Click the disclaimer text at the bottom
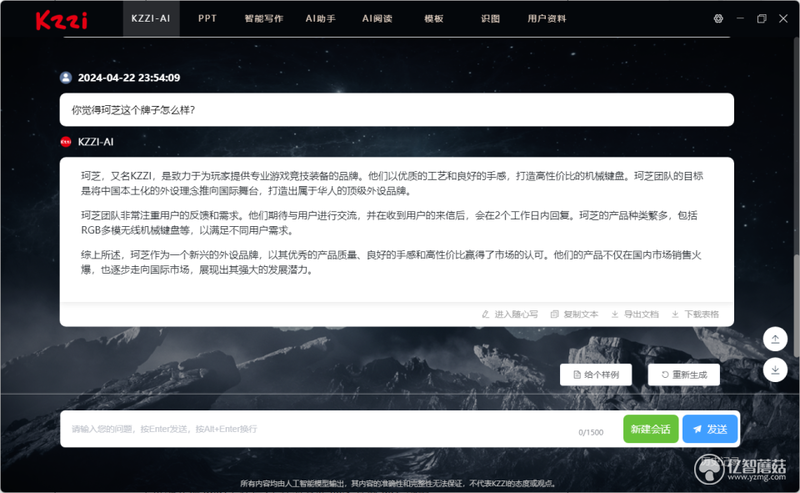 pos(398,483)
